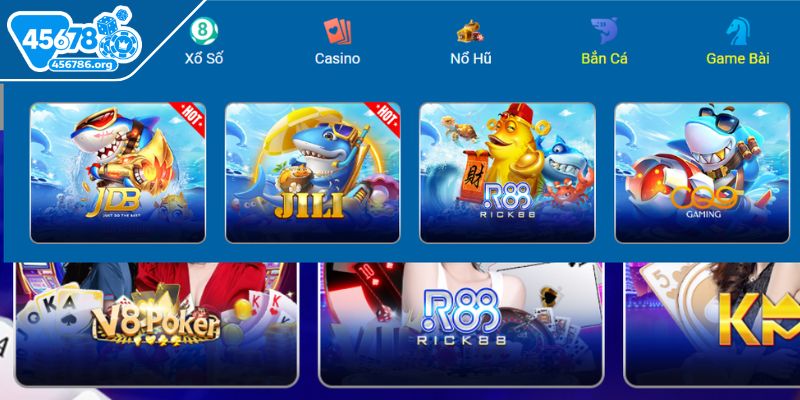Open the JDB fishing game card

coord(118,172)
